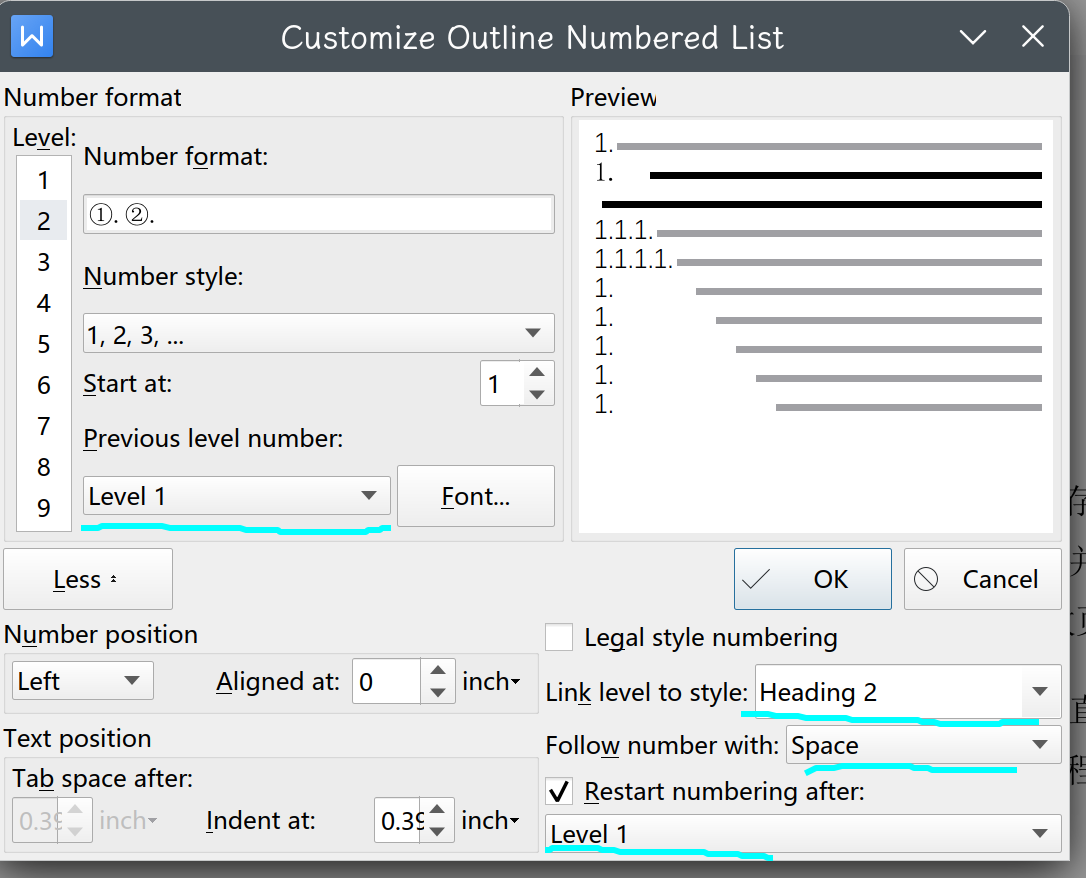This screenshot has width=1086, height=878.
Task: Close the Customize Outline Numbered List dialog
Action: [1033, 36]
